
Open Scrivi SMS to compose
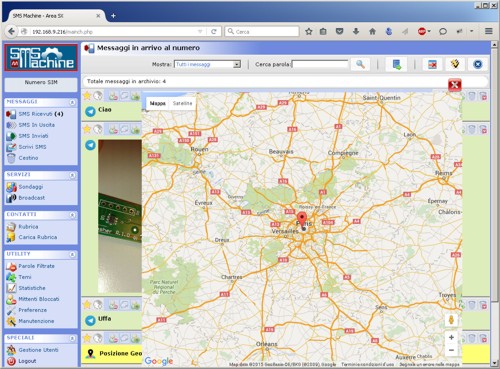pyautogui.click(x=32, y=147)
